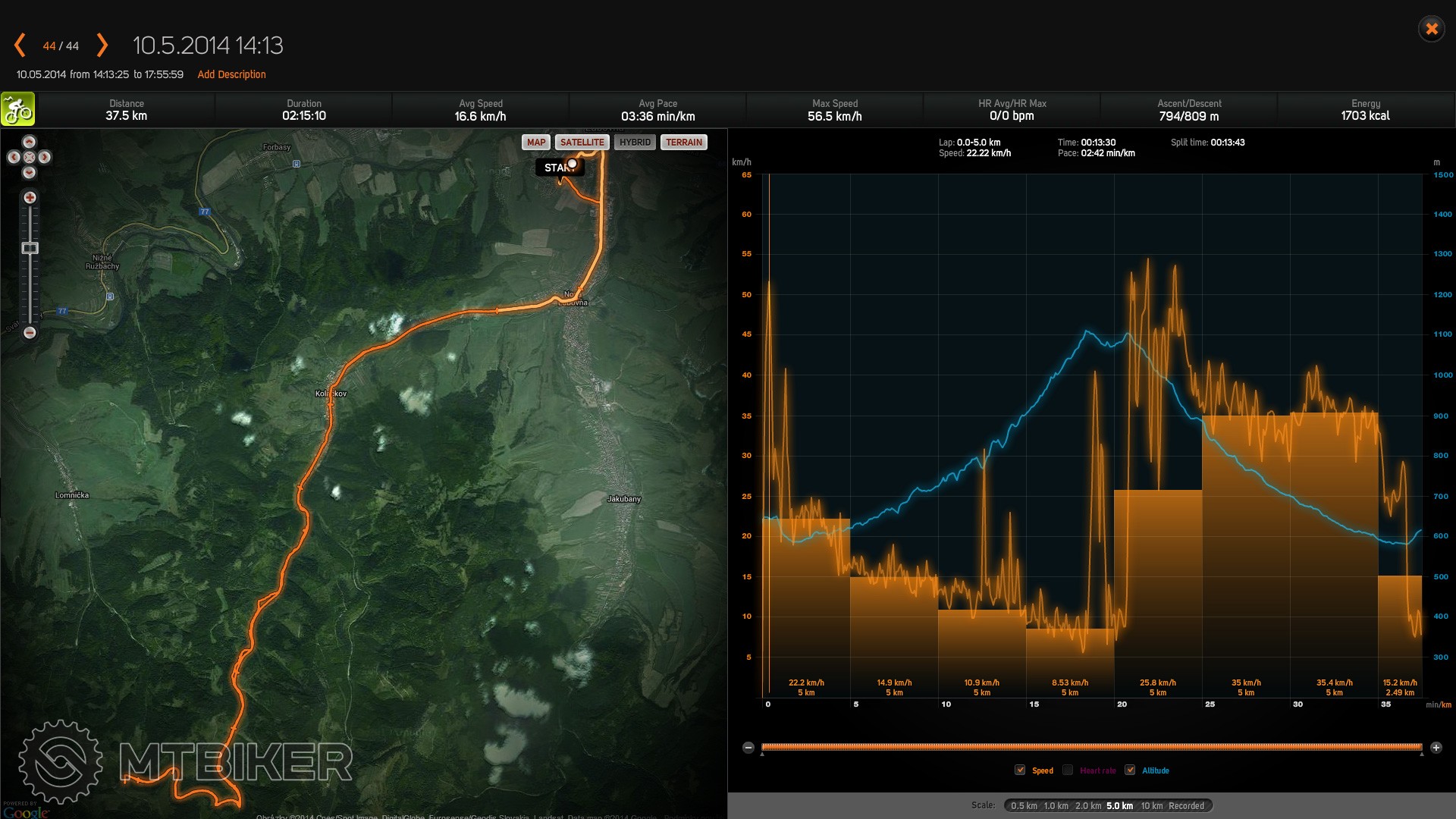The height and width of the screenshot is (819, 1456).
Task: Pan the map up
Action: (x=30, y=142)
